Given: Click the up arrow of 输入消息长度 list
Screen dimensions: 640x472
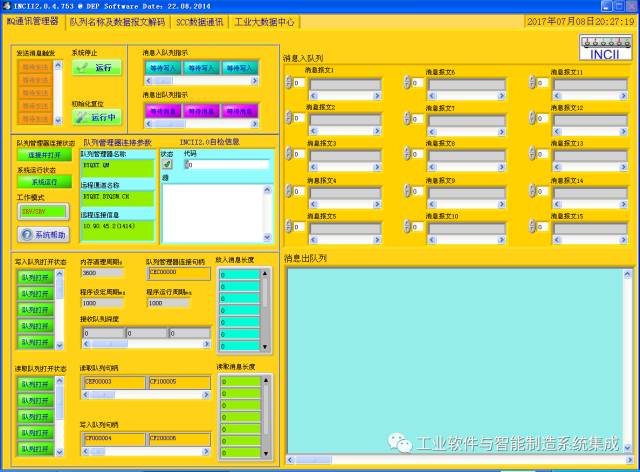Looking at the screenshot, I should 265,273.
